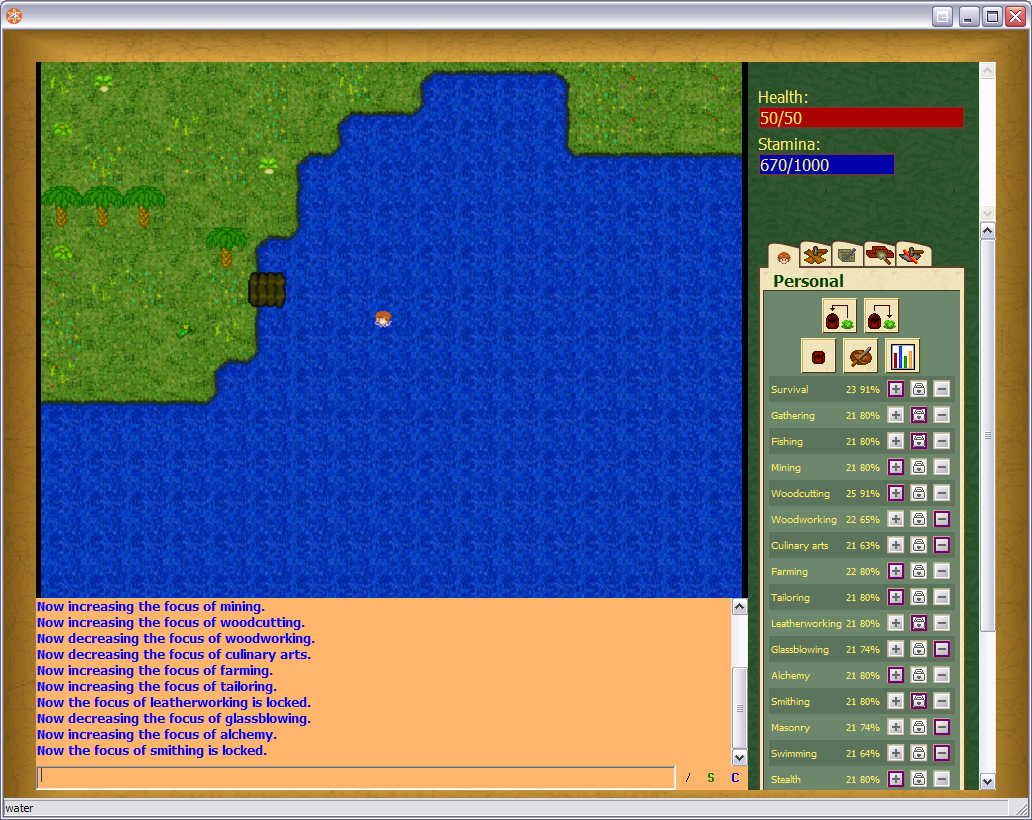Click the plus icon for Alchemy
Viewport: 1032px width, 820px height.
click(x=896, y=675)
